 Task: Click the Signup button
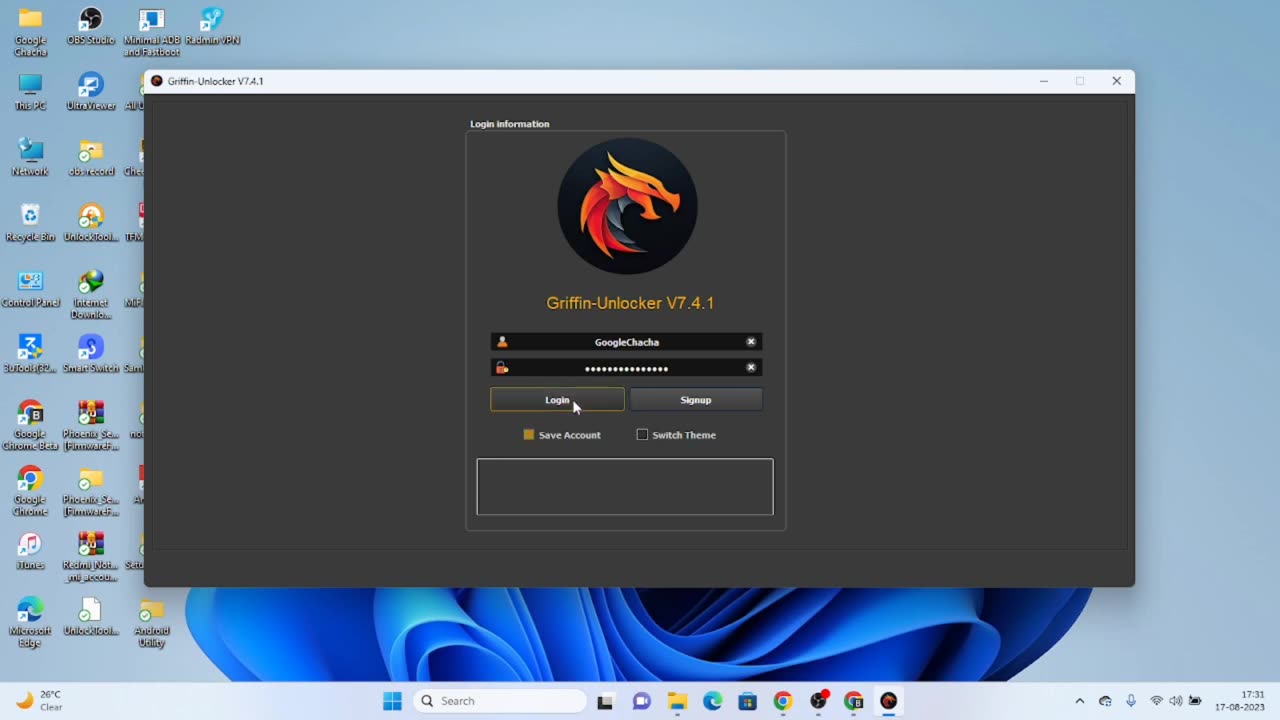tap(696, 400)
